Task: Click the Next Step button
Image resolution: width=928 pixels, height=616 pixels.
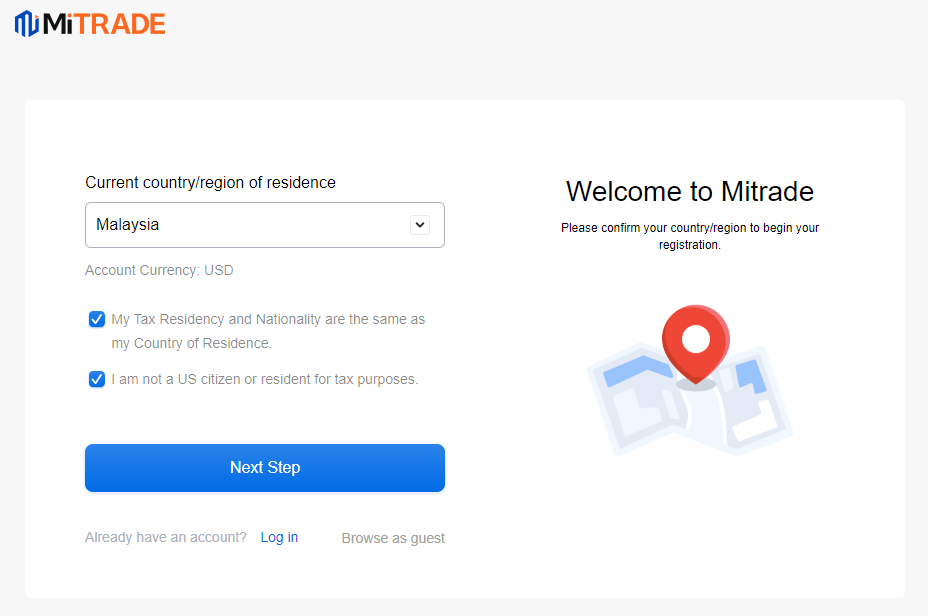Action: pyautogui.click(x=265, y=468)
